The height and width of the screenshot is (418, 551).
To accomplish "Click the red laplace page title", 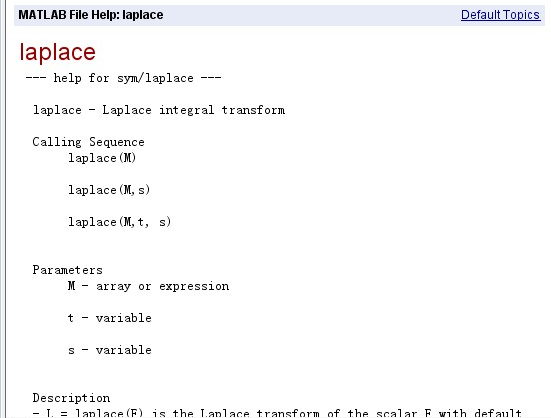I will (x=57, y=52).
